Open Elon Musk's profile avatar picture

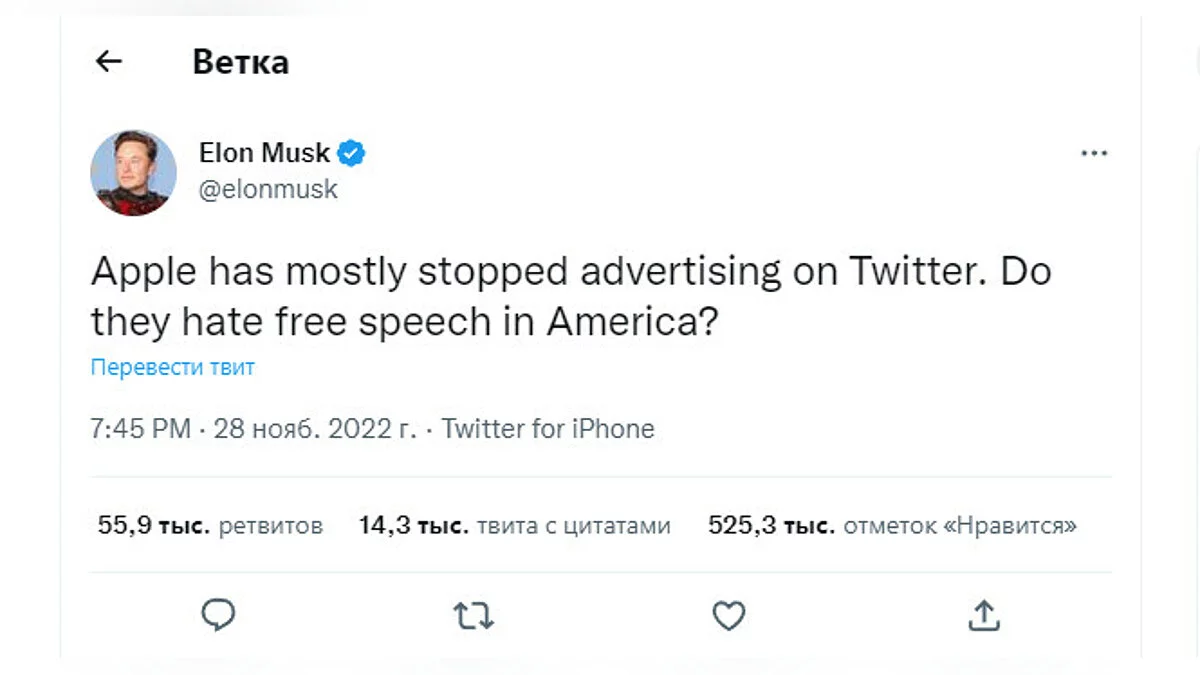pyautogui.click(x=134, y=172)
